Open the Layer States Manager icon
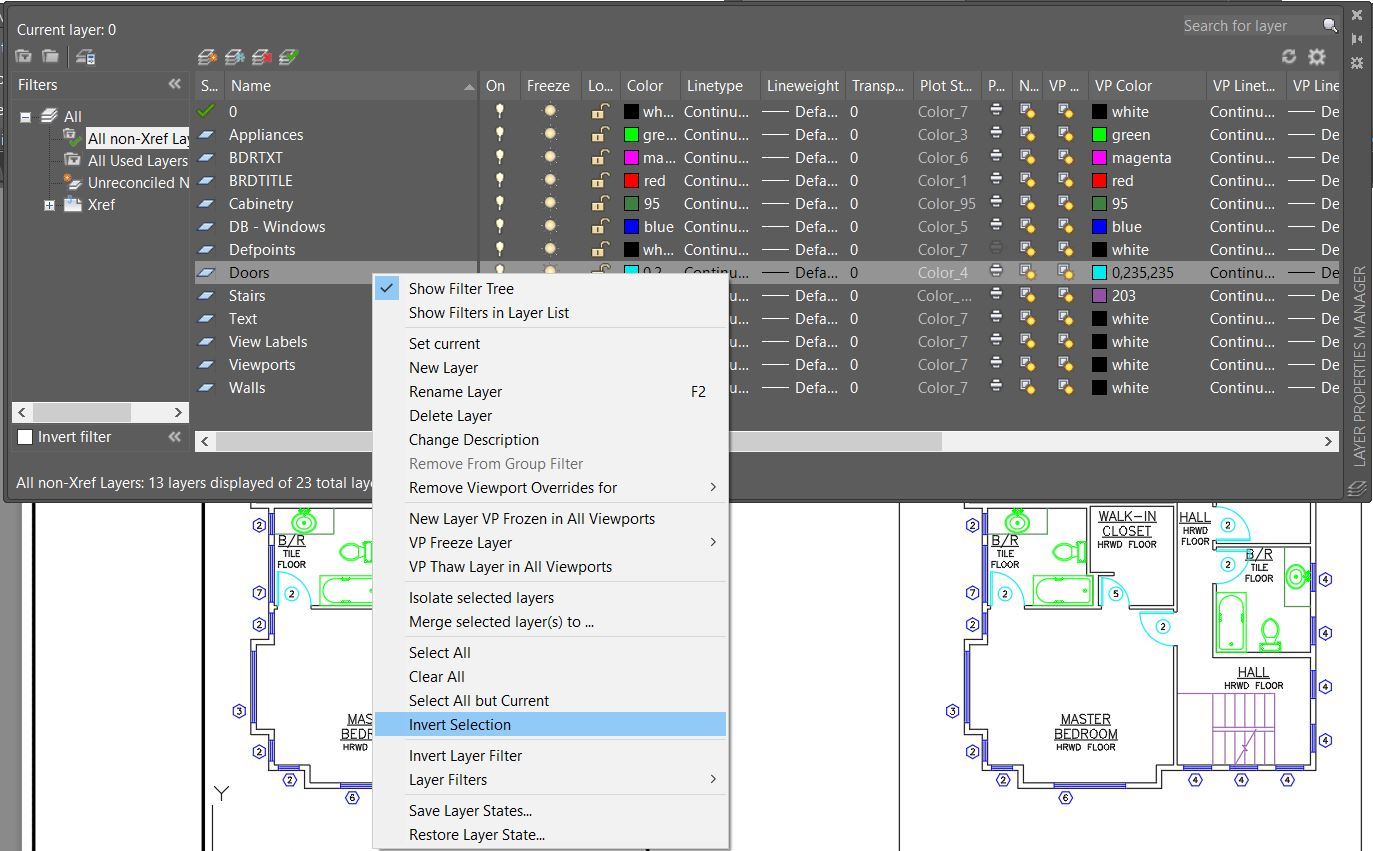 [x=86, y=57]
